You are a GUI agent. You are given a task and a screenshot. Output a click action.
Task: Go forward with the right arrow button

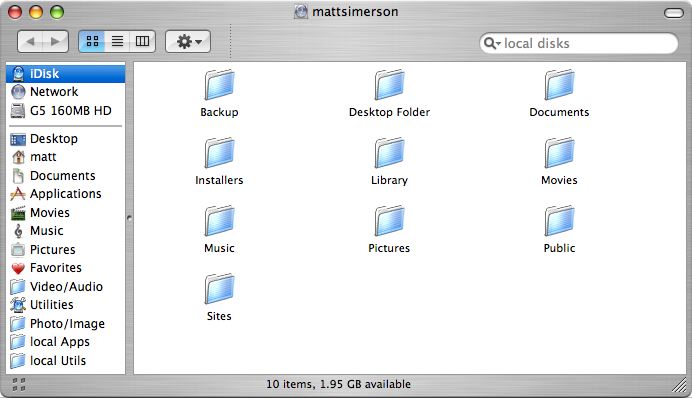coord(56,41)
